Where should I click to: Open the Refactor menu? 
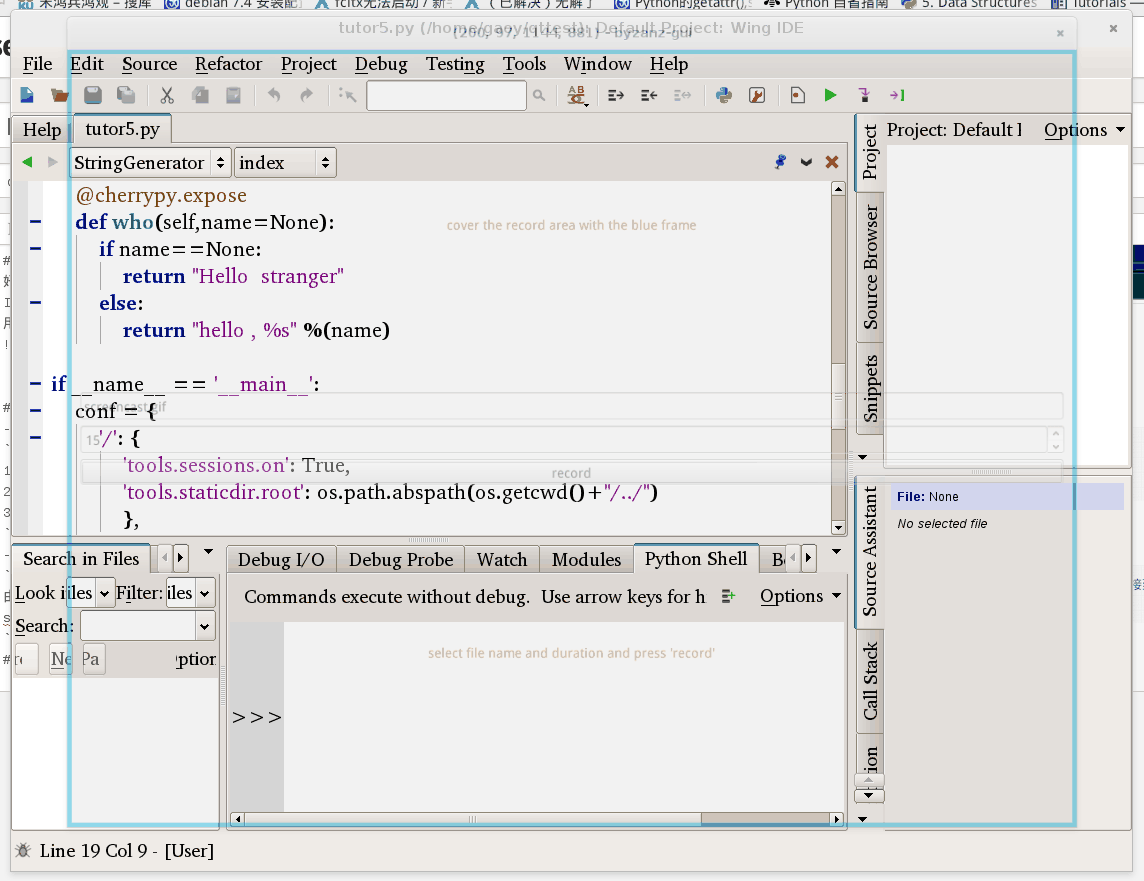[x=228, y=64]
